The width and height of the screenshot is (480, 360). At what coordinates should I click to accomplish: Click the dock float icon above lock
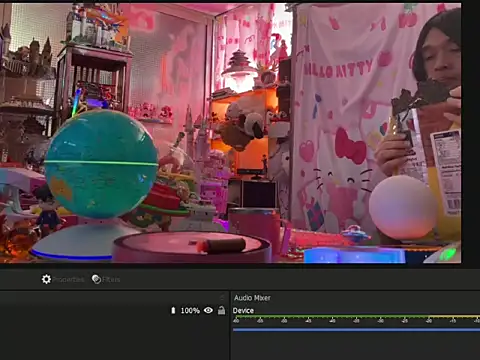(x=222, y=297)
